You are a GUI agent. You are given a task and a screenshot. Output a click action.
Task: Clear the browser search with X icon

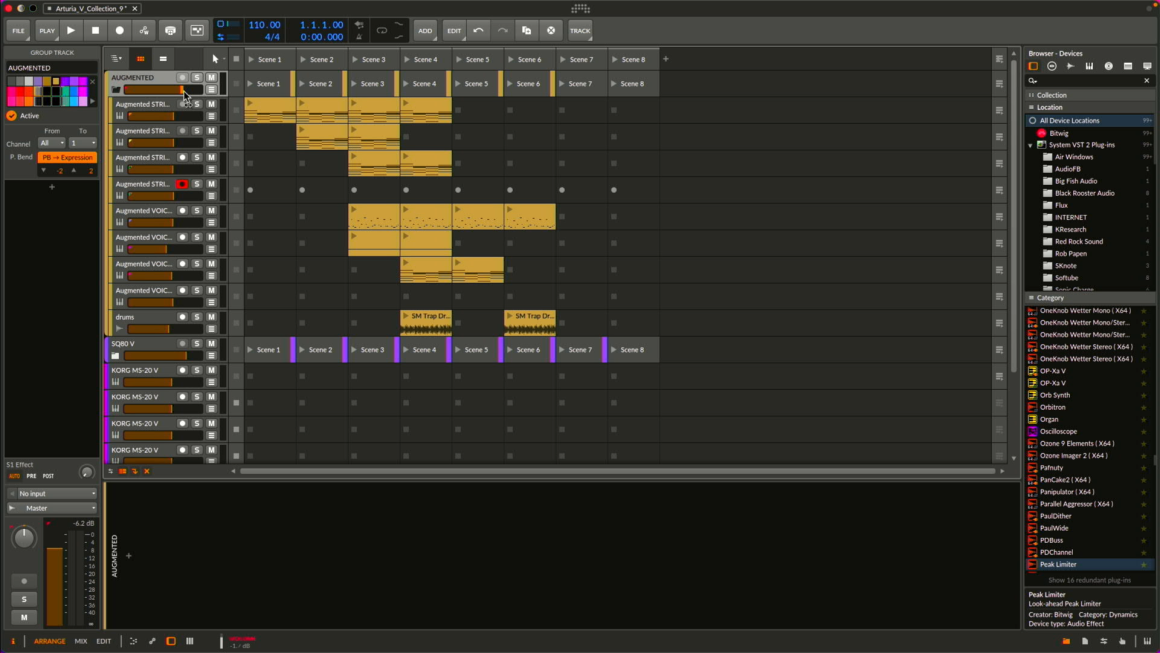(x=1146, y=81)
